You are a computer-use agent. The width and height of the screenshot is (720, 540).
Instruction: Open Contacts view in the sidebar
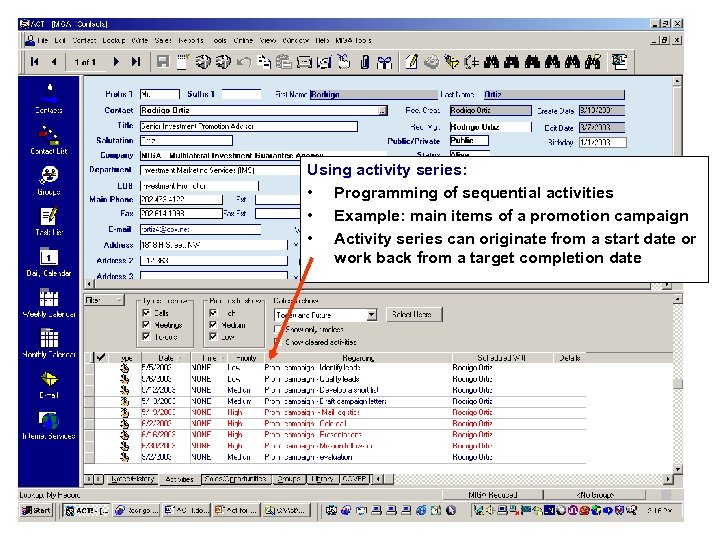coord(49,99)
